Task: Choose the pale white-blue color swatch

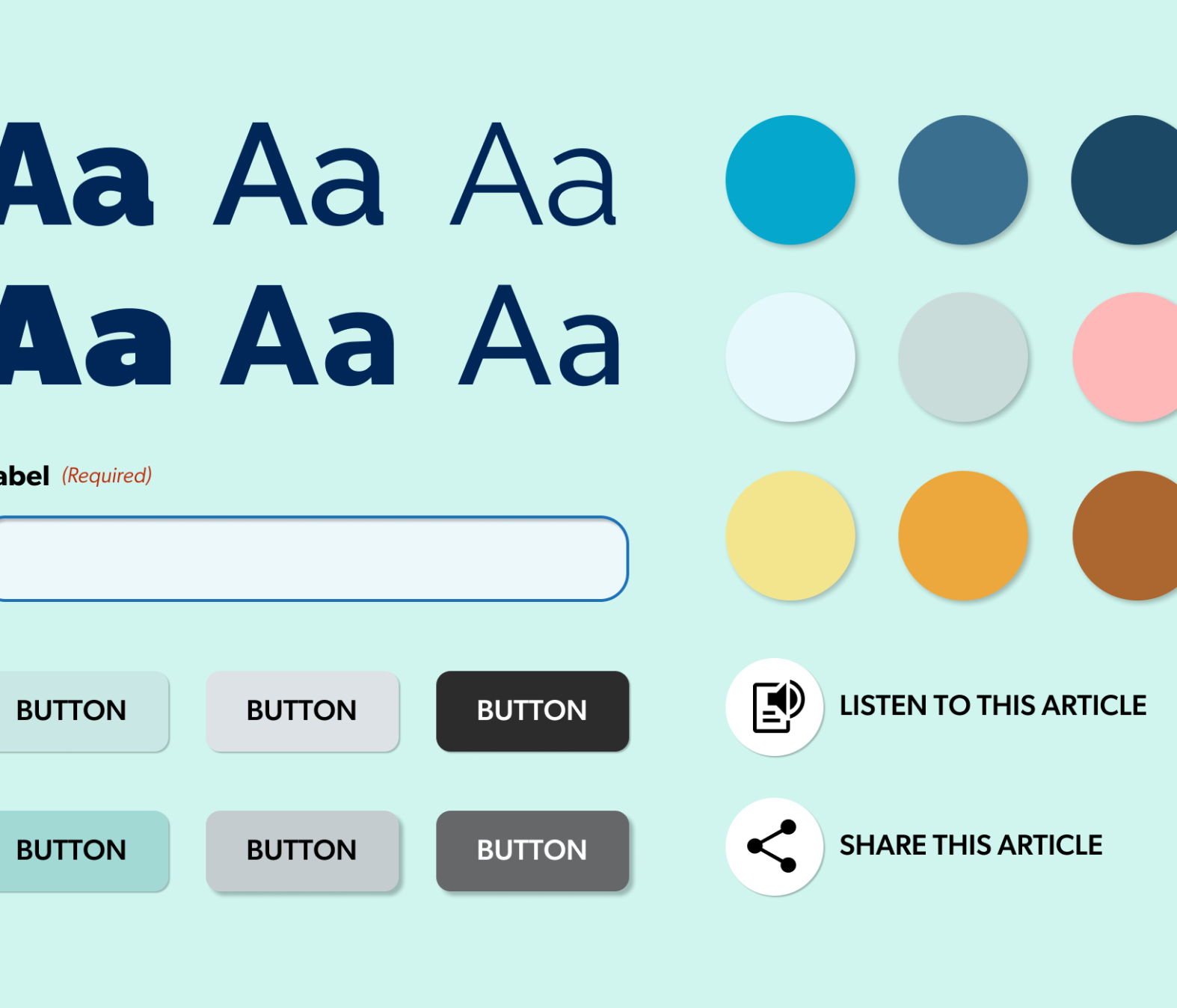Action: 790,357
